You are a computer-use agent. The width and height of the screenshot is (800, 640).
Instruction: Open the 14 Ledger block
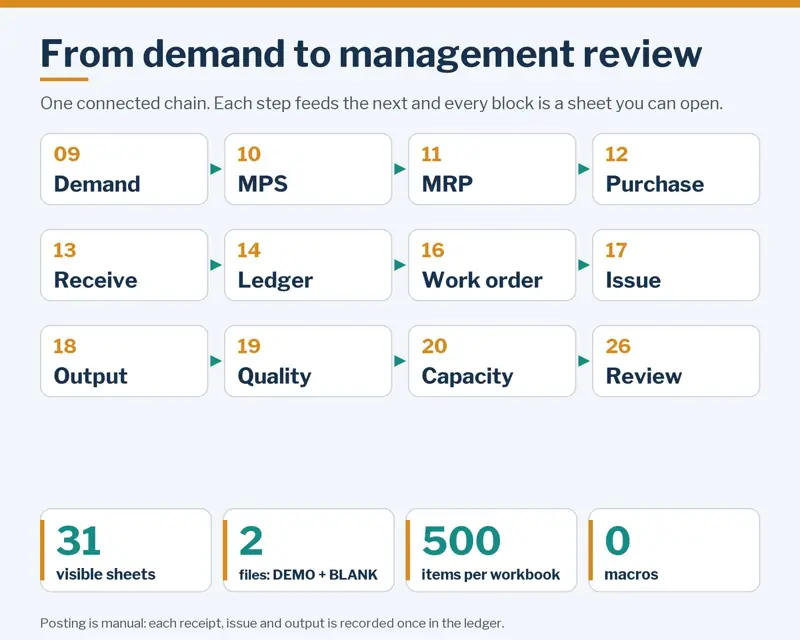tap(308, 265)
